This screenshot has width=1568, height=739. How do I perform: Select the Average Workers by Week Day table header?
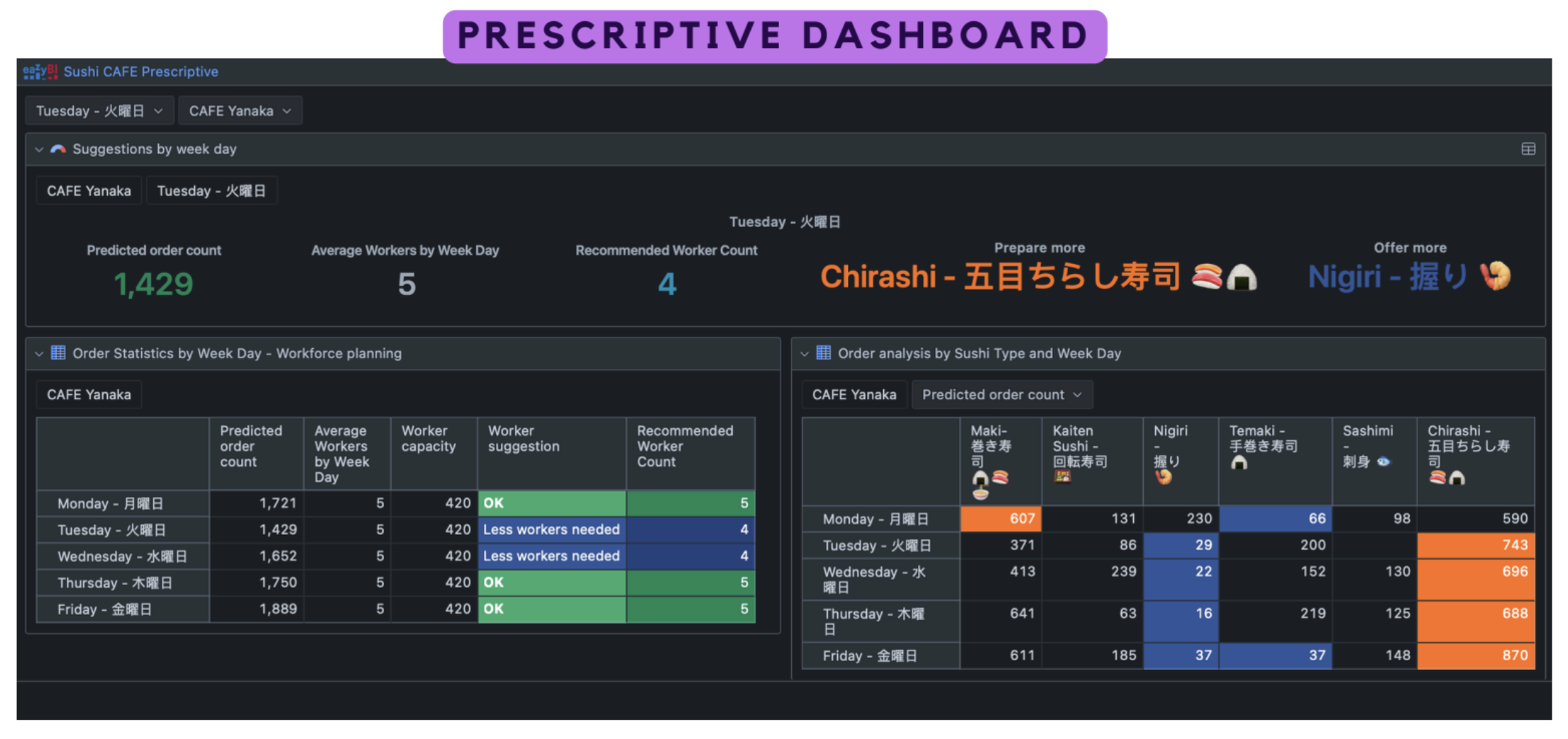(347, 454)
